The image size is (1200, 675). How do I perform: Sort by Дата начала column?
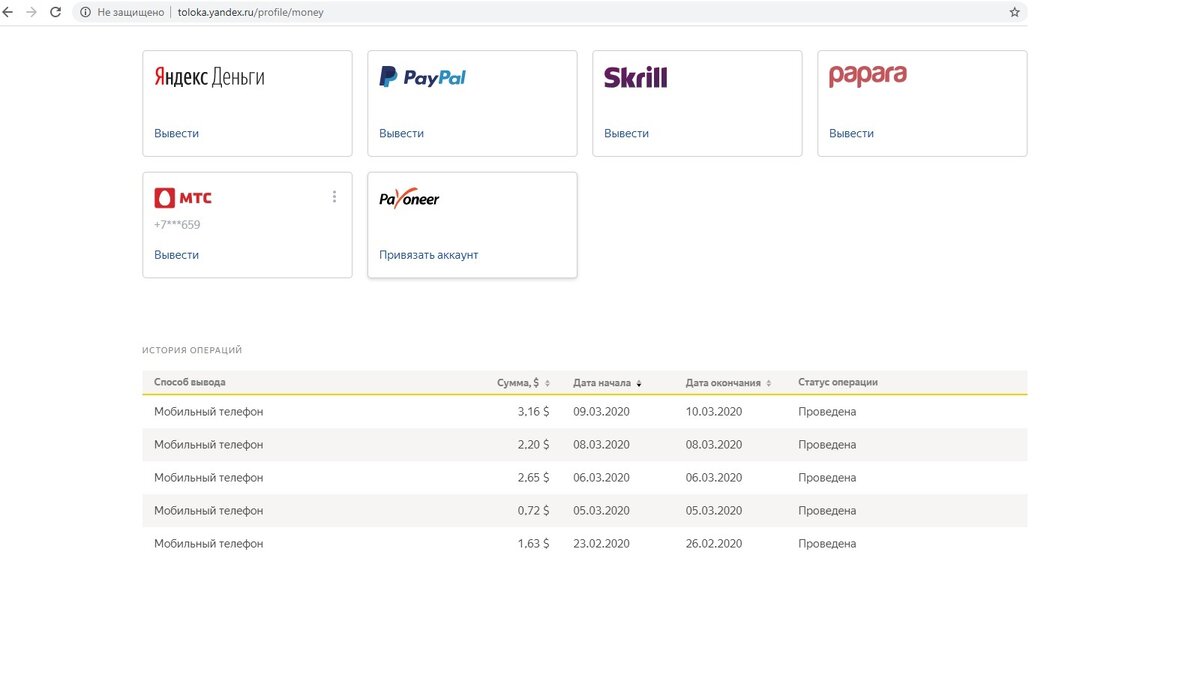click(607, 383)
